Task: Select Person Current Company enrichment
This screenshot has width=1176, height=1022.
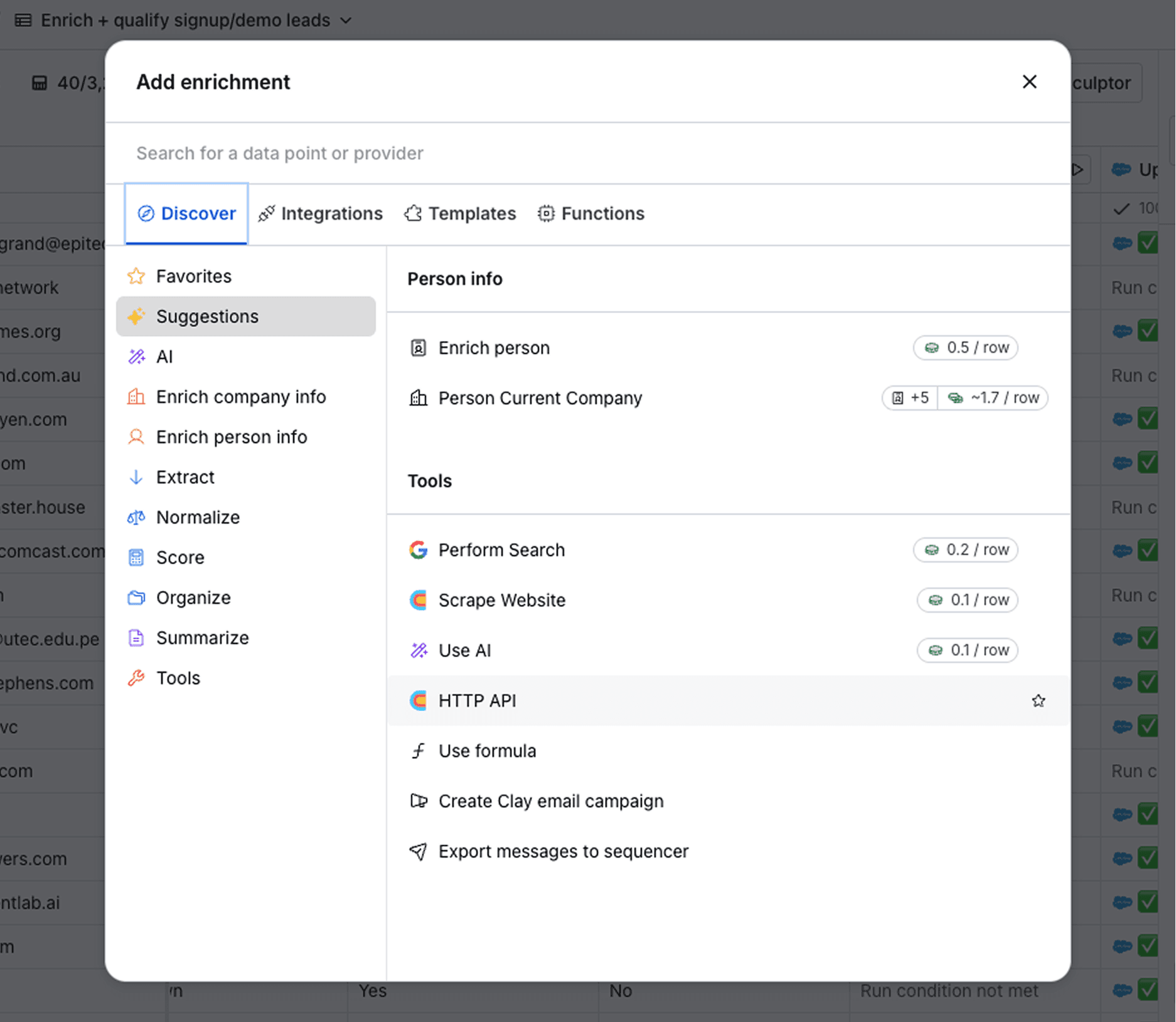Action: pyautogui.click(x=728, y=398)
